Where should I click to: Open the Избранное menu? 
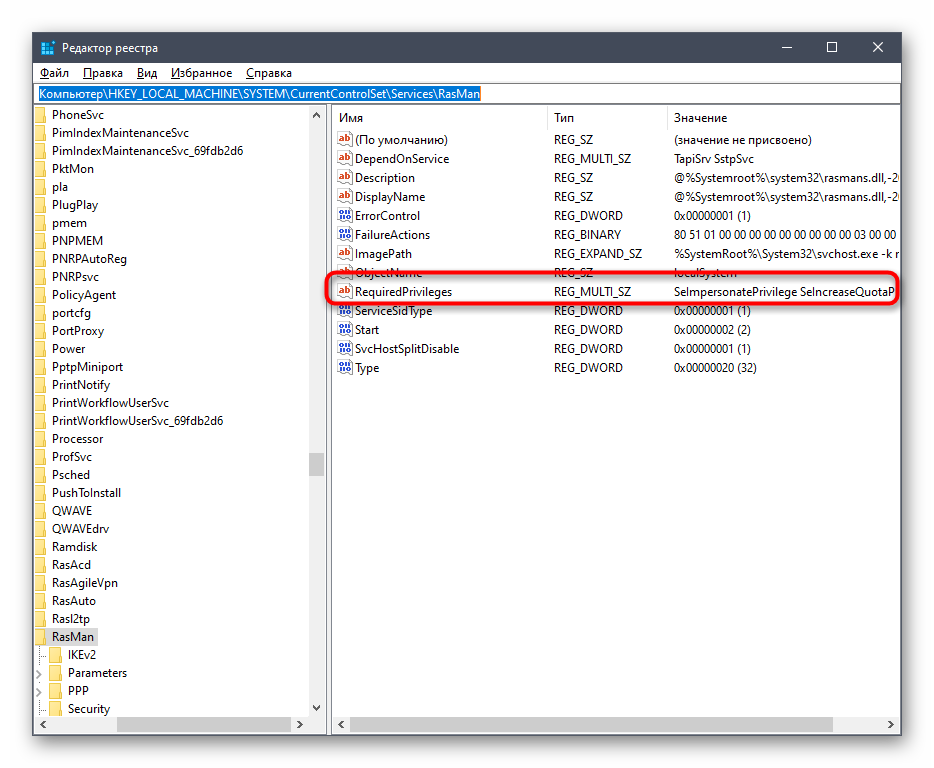(201, 73)
